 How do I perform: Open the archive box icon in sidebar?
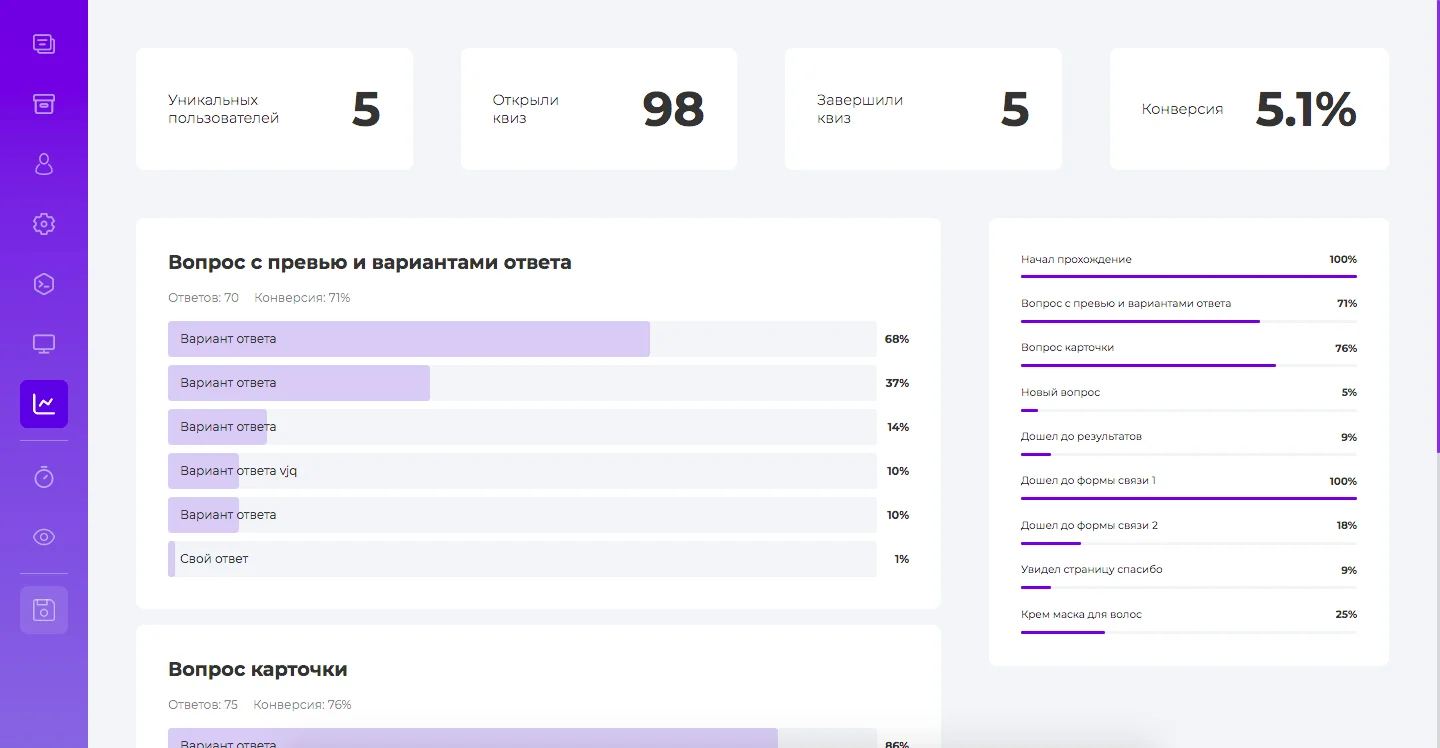point(44,104)
